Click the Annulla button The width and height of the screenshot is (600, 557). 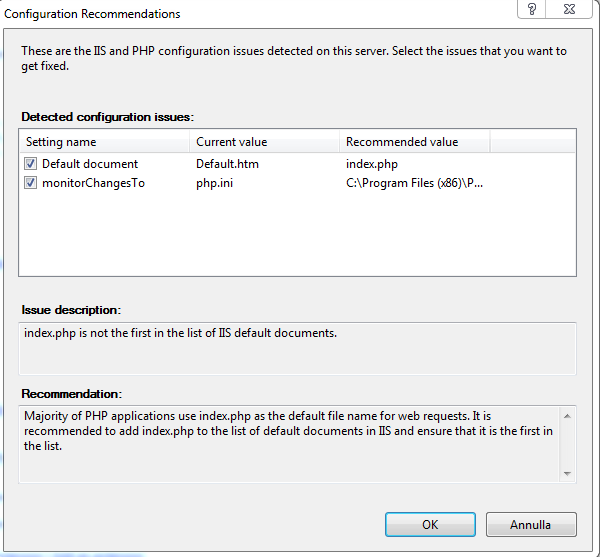[531, 524]
